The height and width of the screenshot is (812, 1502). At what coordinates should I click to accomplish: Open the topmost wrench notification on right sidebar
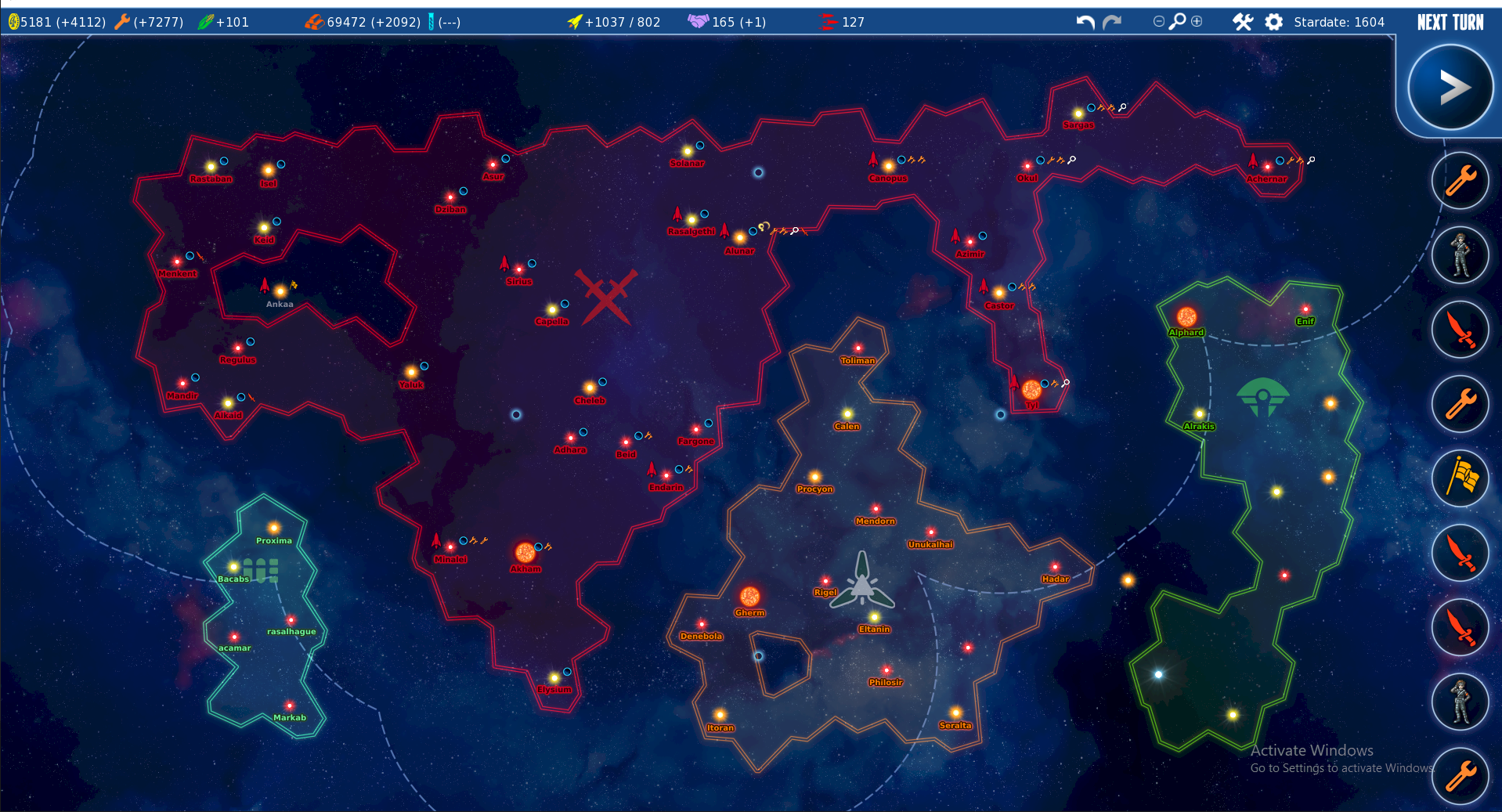pyautogui.click(x=1460, y=181)
